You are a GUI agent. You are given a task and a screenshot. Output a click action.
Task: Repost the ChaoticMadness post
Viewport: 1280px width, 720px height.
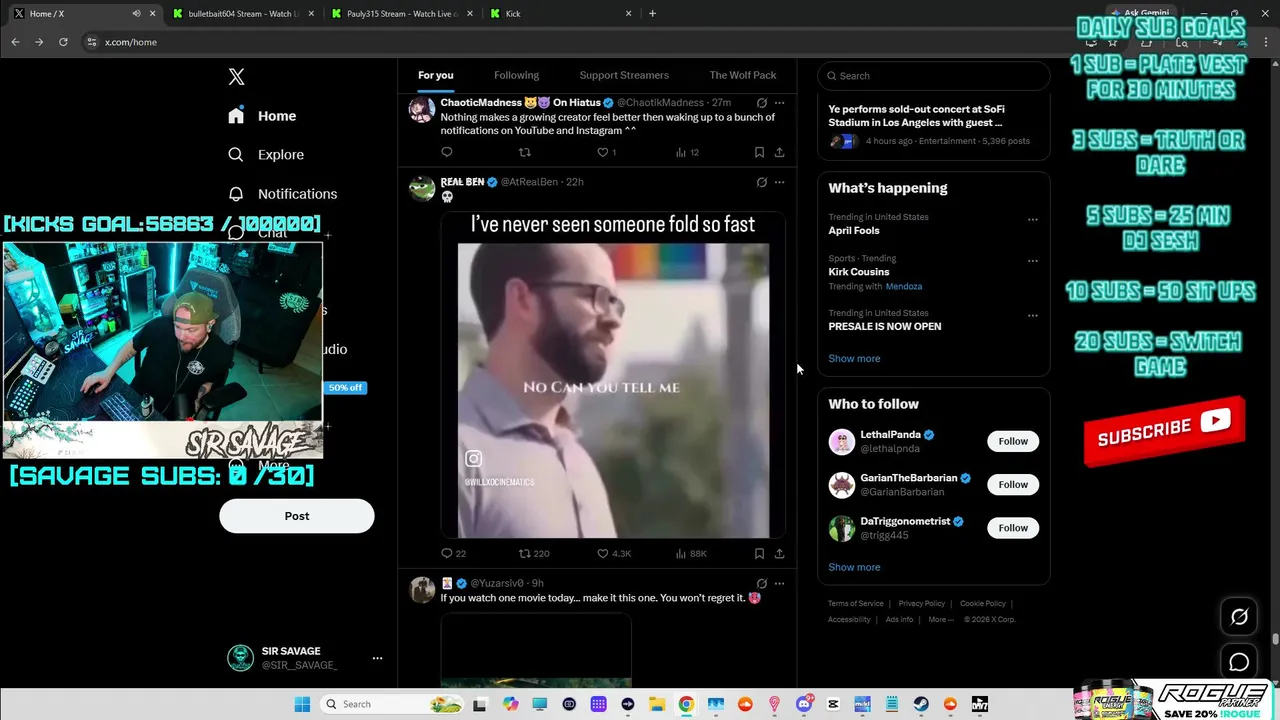524,152
